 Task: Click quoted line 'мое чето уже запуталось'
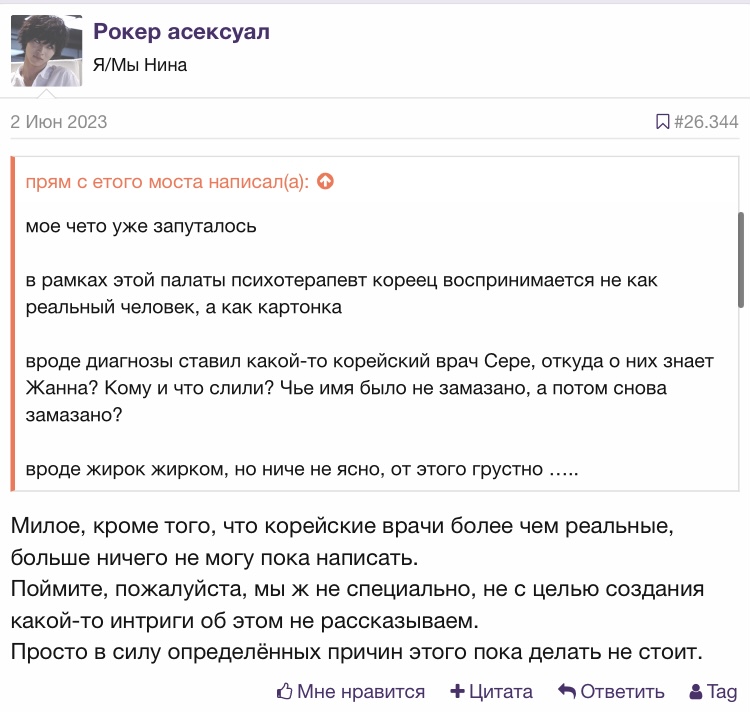141,226
